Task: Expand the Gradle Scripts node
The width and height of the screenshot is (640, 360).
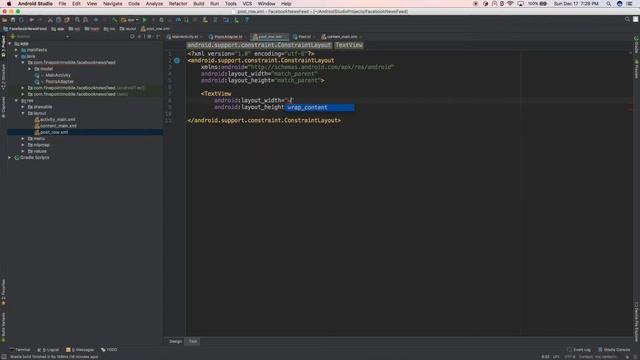Action: 10,158
